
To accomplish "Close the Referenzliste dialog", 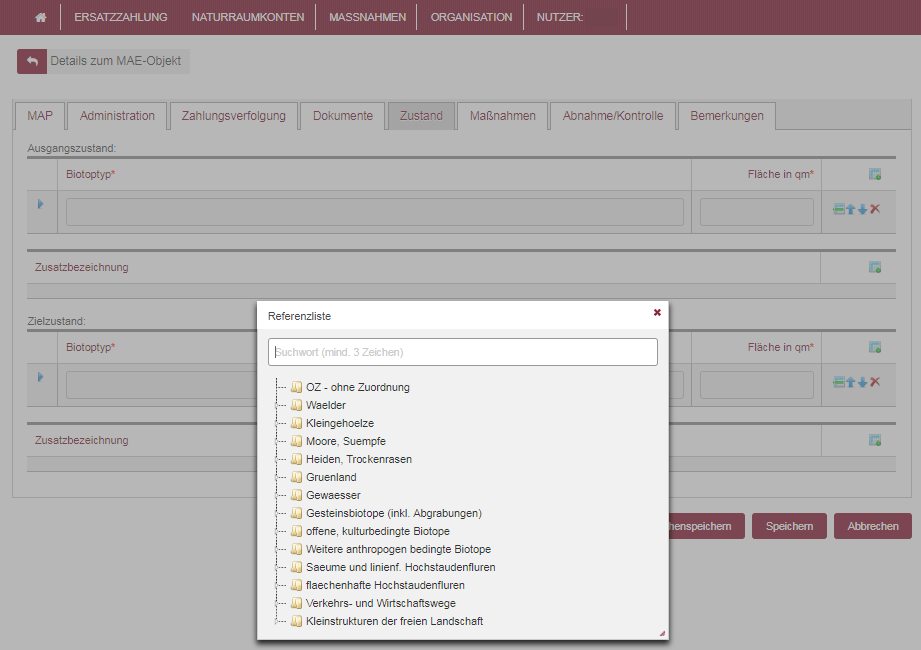I will [657, 313].
